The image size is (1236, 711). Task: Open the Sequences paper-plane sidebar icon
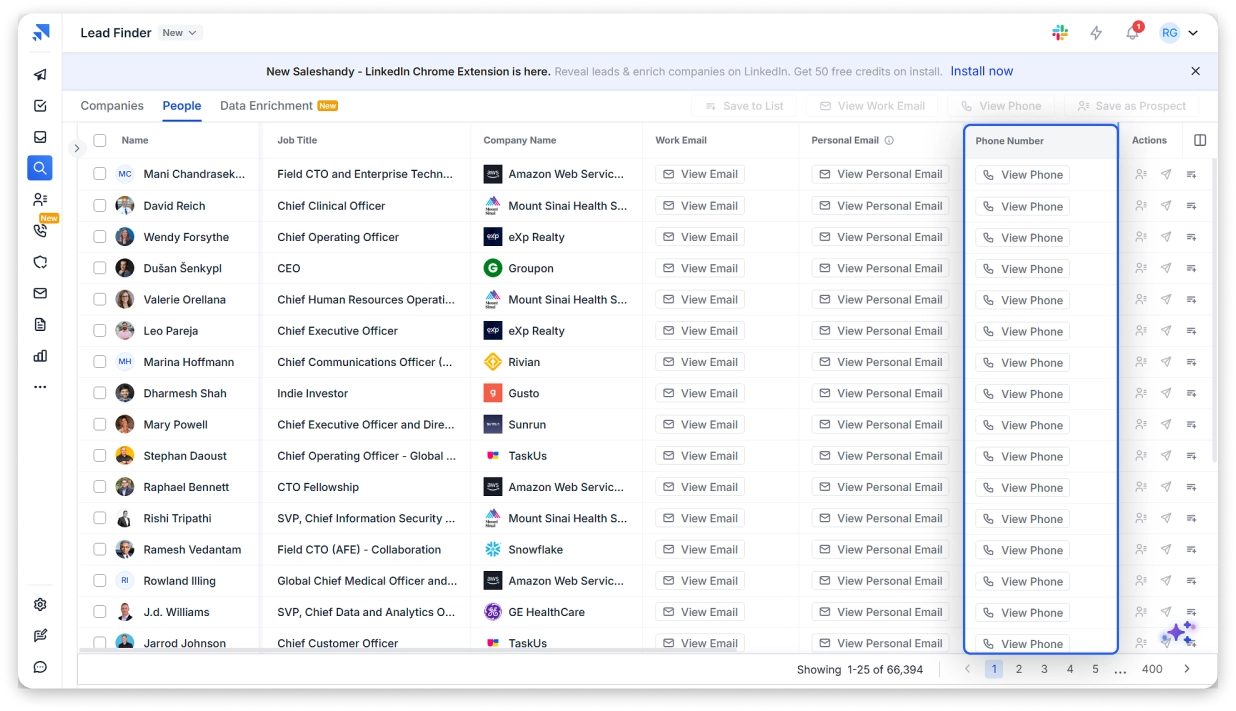[40, 75]
